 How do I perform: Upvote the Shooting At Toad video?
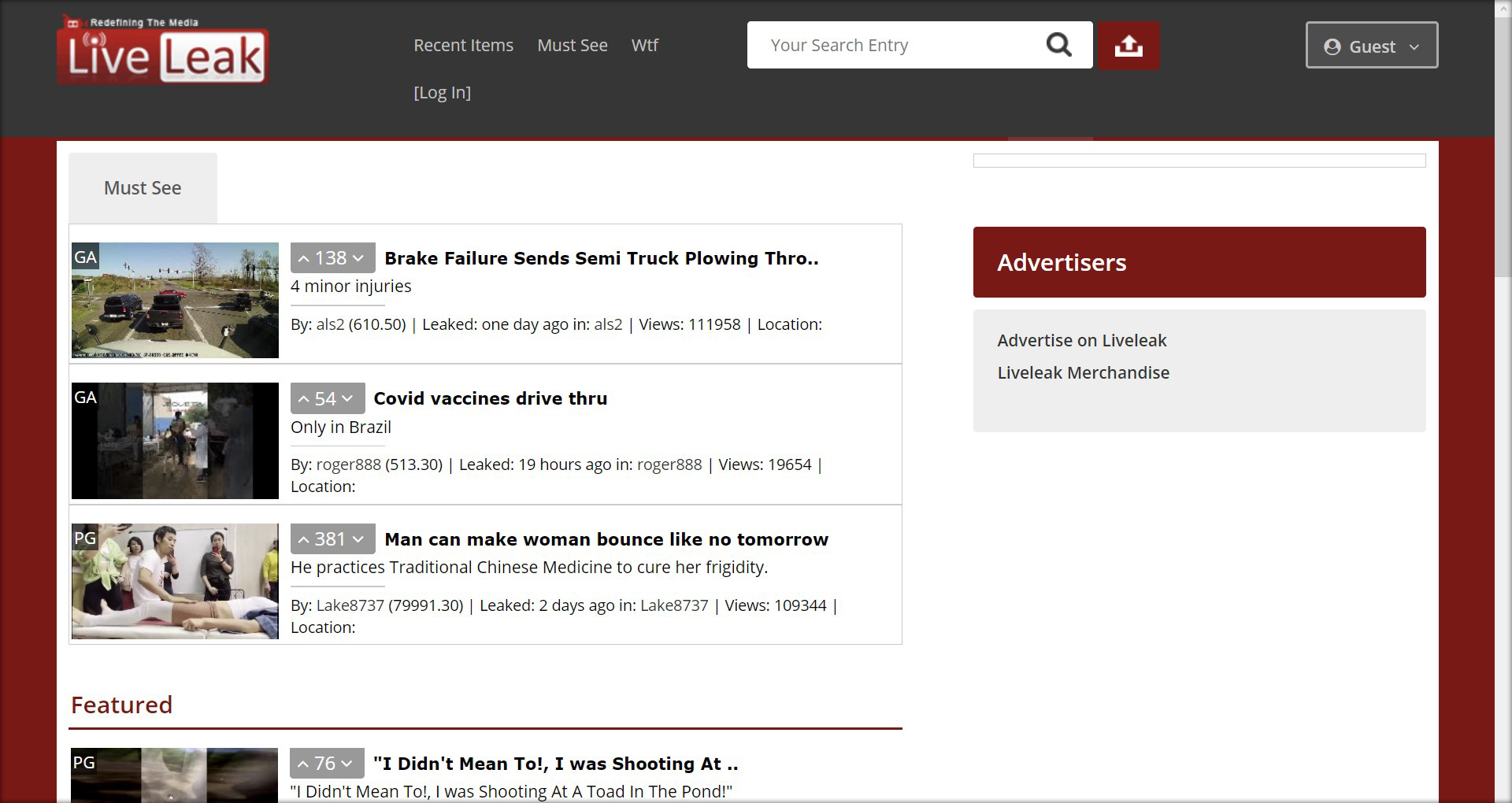point(303,764)
